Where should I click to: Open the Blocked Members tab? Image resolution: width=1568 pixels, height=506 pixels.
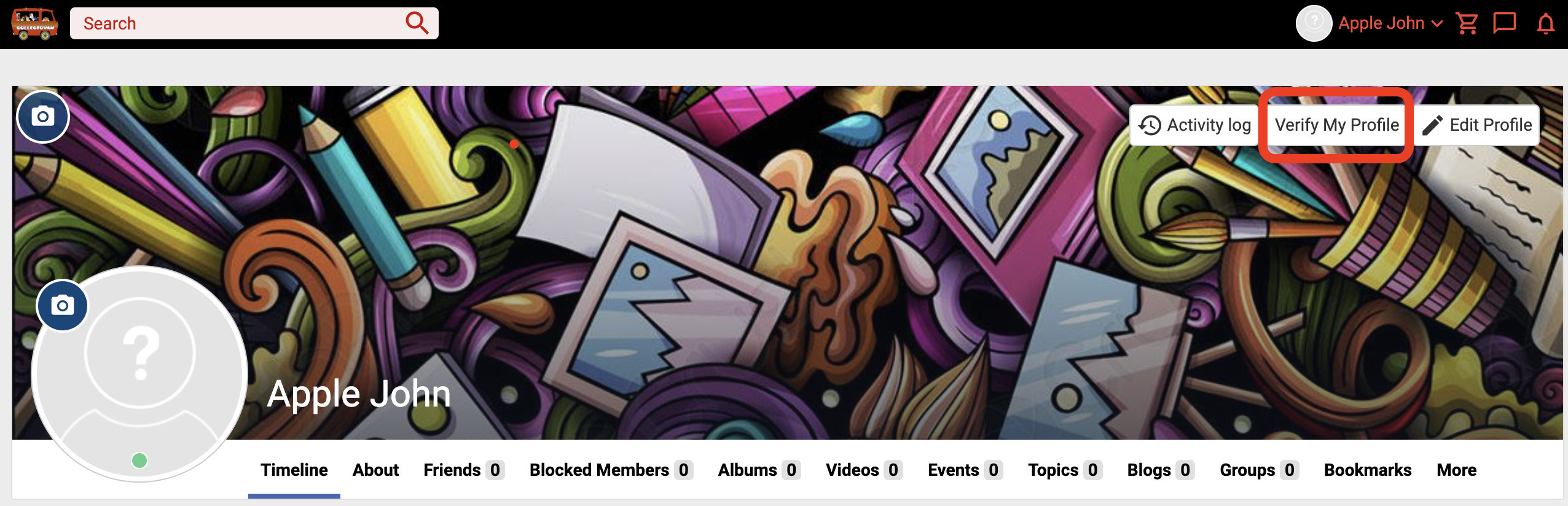[611, 470]
